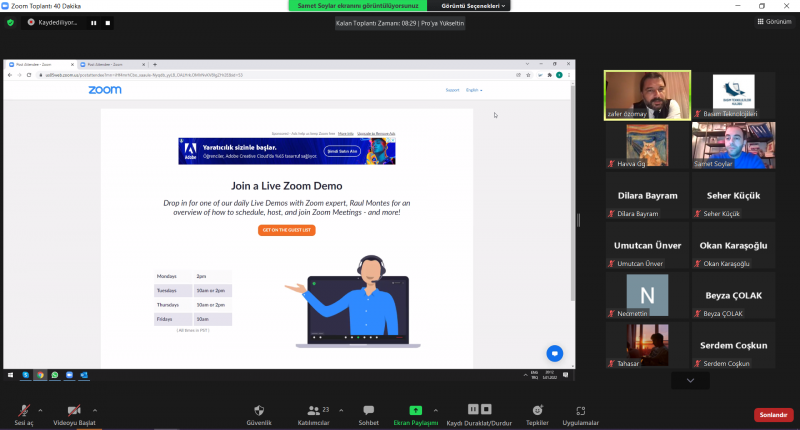Select Dilara Bayram participant tile
The height and width of the screenshot is (430, 800).
(x=647, y=195)
